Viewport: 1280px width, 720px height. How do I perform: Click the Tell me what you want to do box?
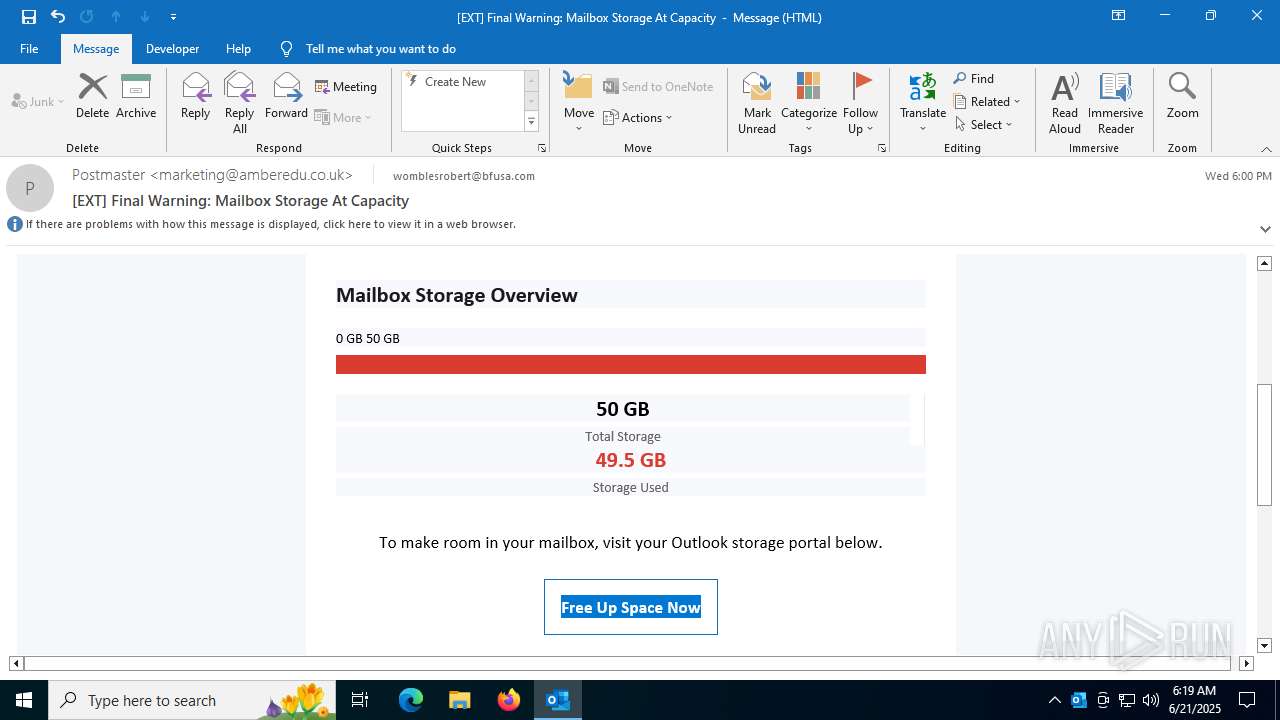[x=380, y=49]
